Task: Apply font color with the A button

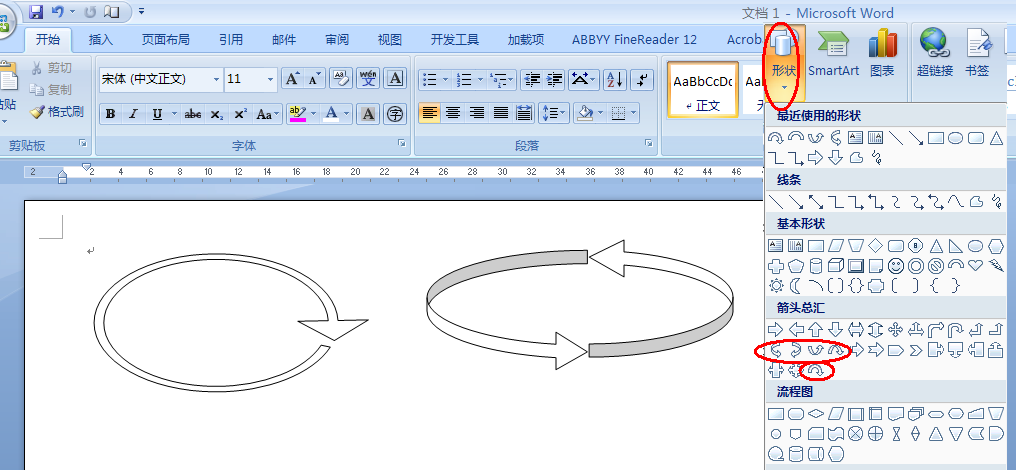Action: point(331,114)
